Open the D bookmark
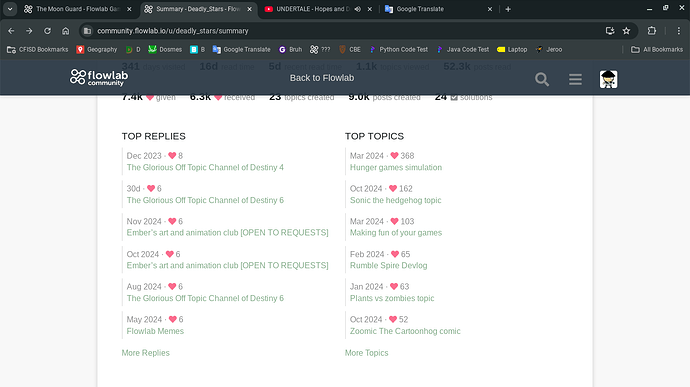The width and height of the screenshot is (690, 387). [133, 49]
